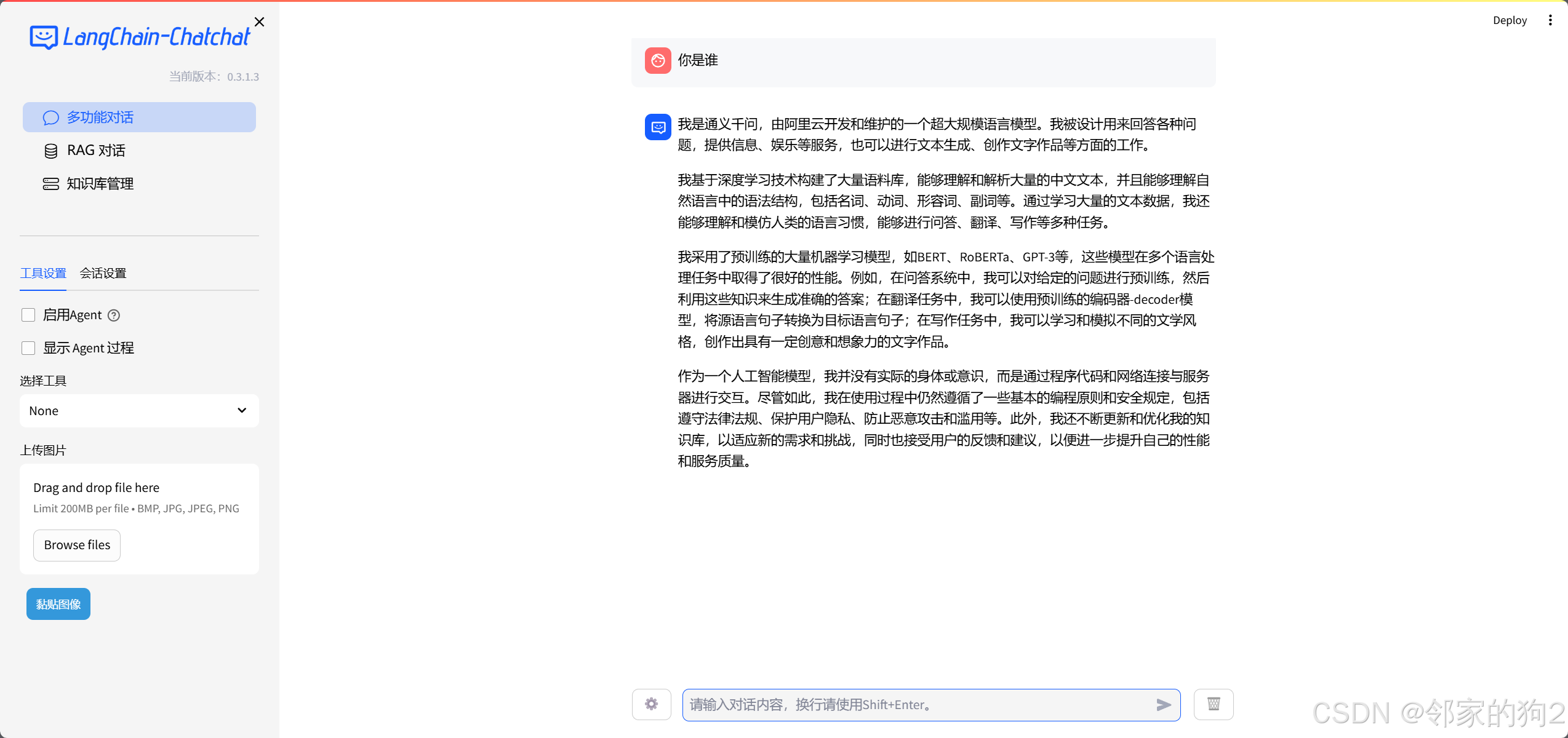Click the Deploy button

pyautogui.click(x=1510, y=20)
